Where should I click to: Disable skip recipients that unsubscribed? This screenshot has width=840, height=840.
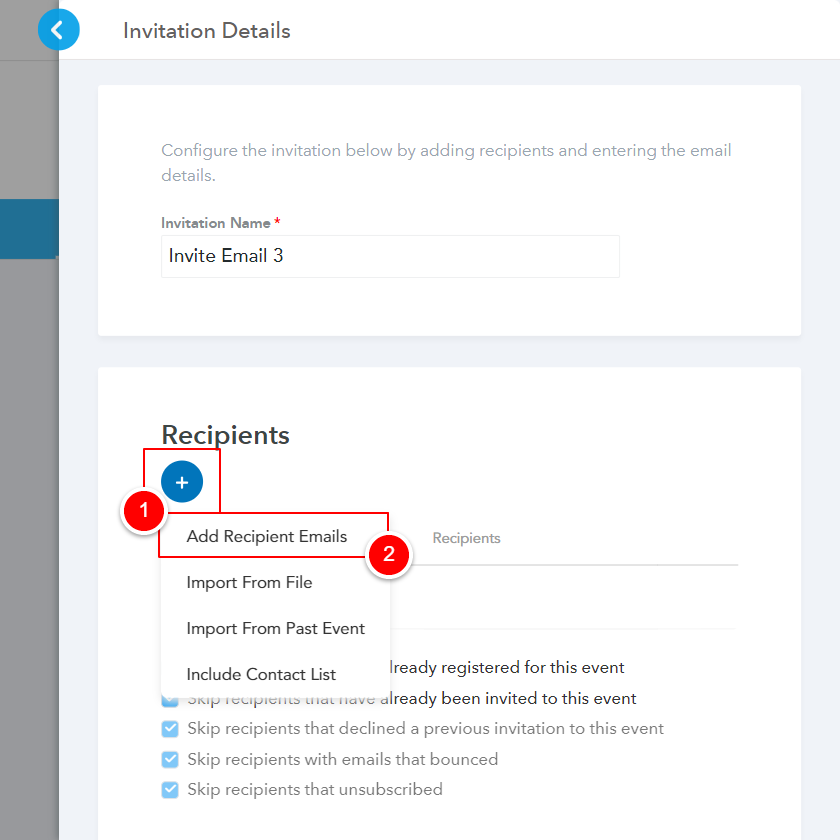coord(170,789)
